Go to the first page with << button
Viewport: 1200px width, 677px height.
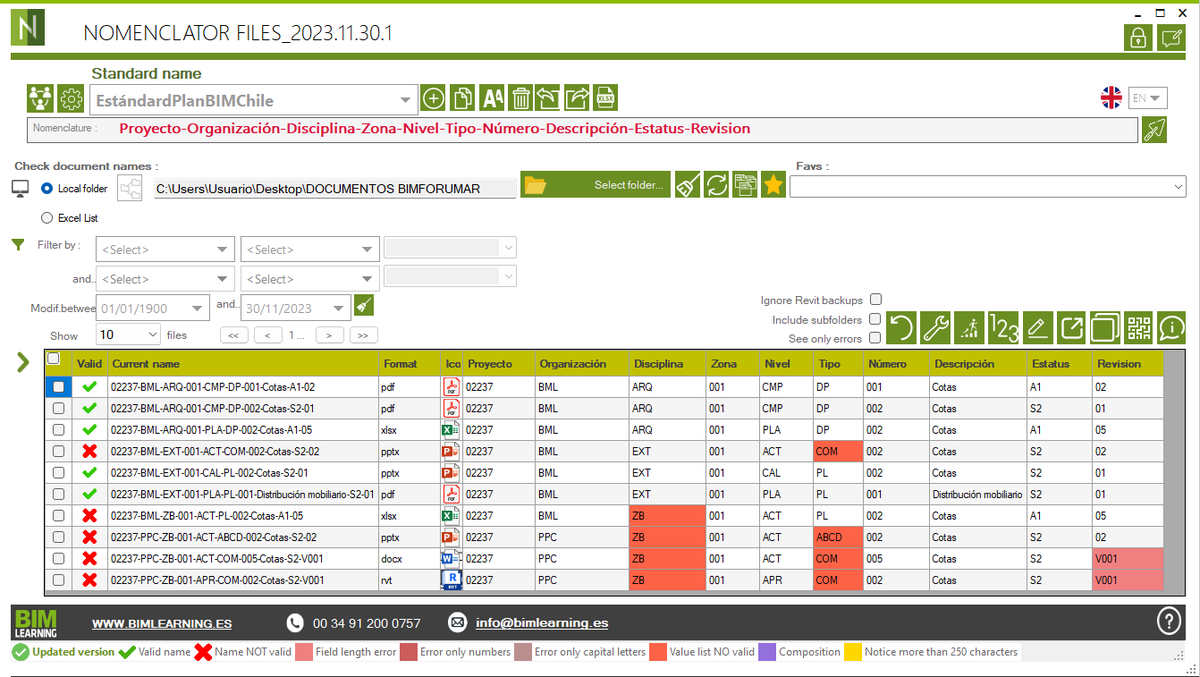pyautogui.click(x=234, y=335)
